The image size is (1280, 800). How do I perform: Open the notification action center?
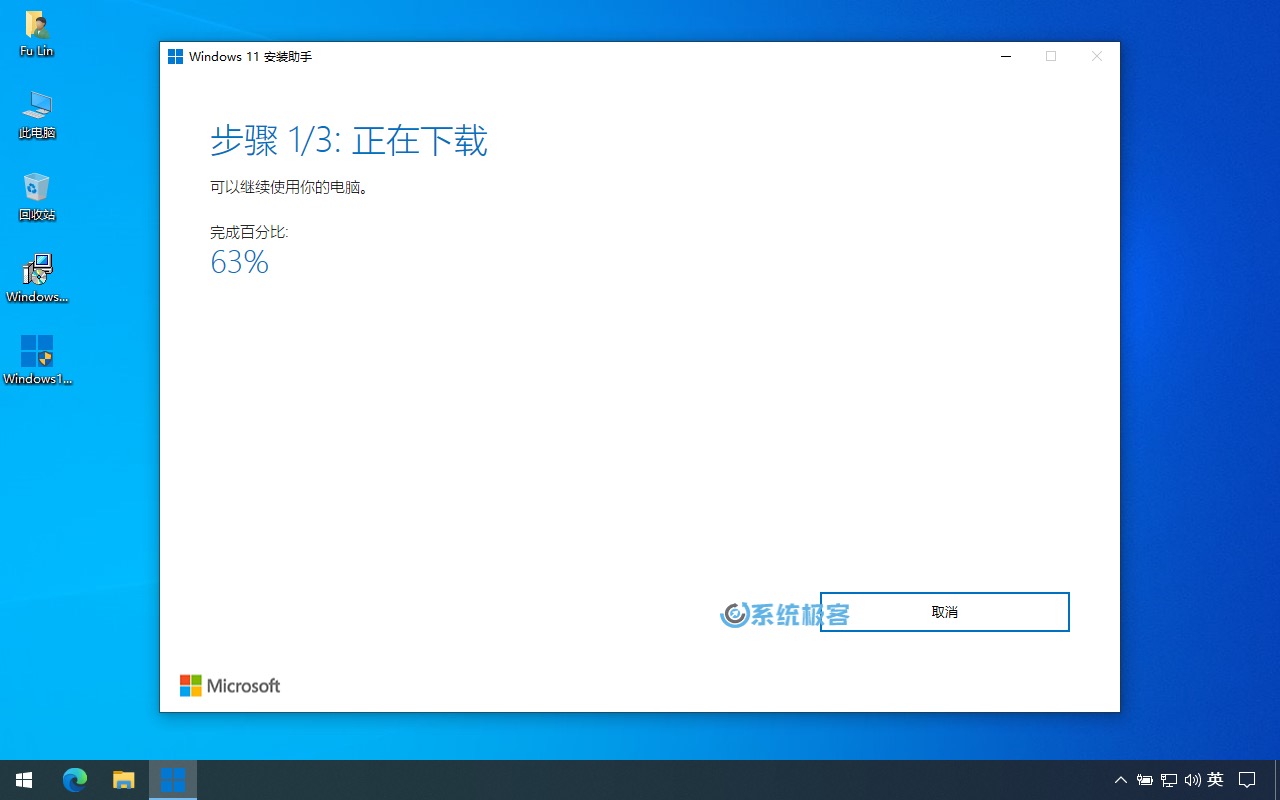[x=1247, y=780]
